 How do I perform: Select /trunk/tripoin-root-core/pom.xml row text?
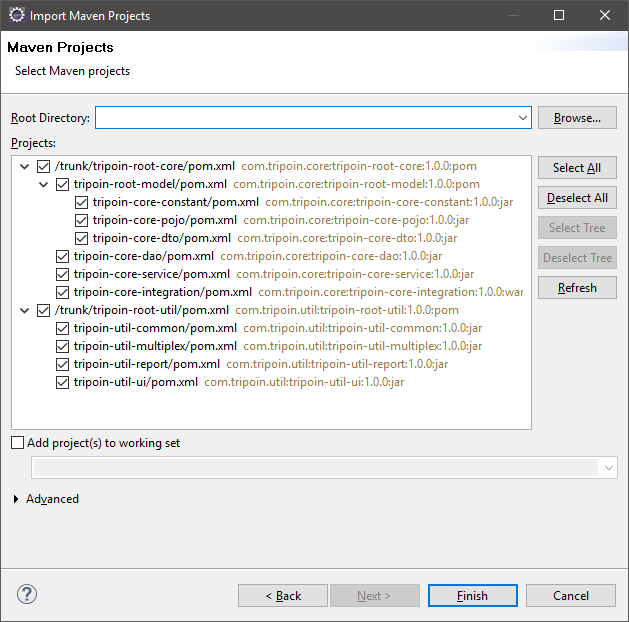coord(145,166)
